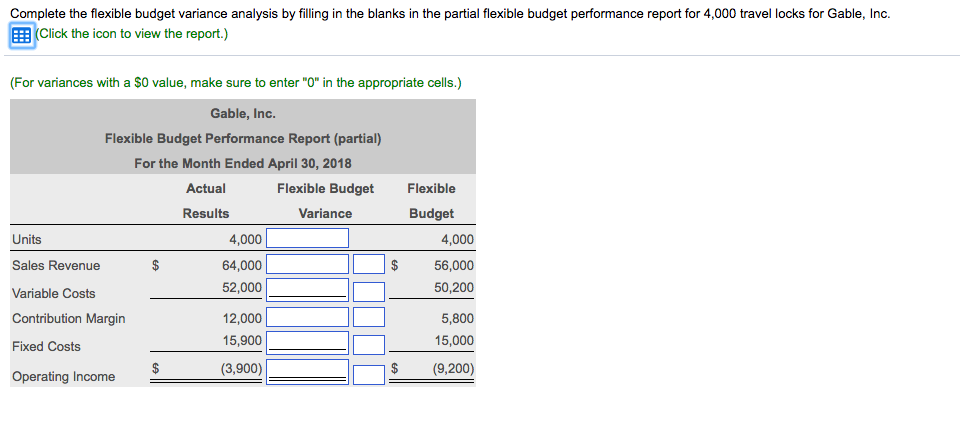Click flexible budget sales revenue 56,000
This screenshot has height=436, width=960.
[454, 265]
